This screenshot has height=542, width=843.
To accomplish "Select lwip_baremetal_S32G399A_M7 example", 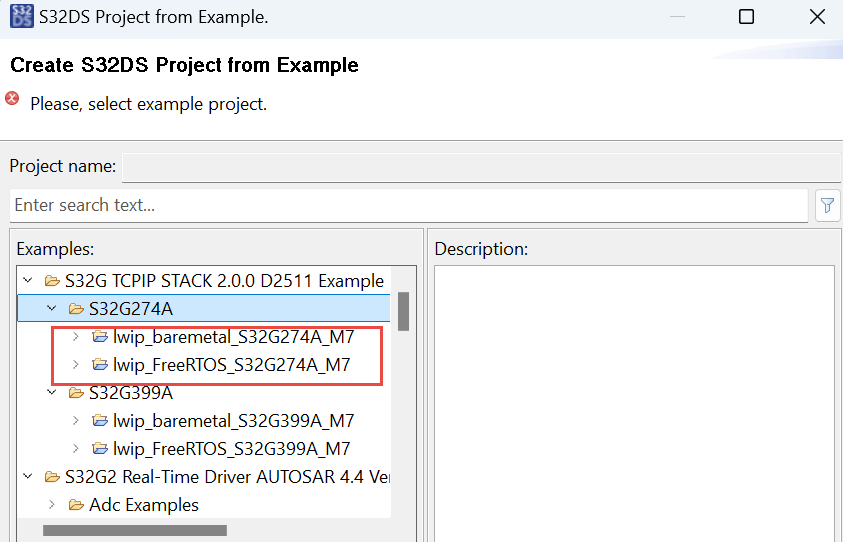I will click(233, 420).
